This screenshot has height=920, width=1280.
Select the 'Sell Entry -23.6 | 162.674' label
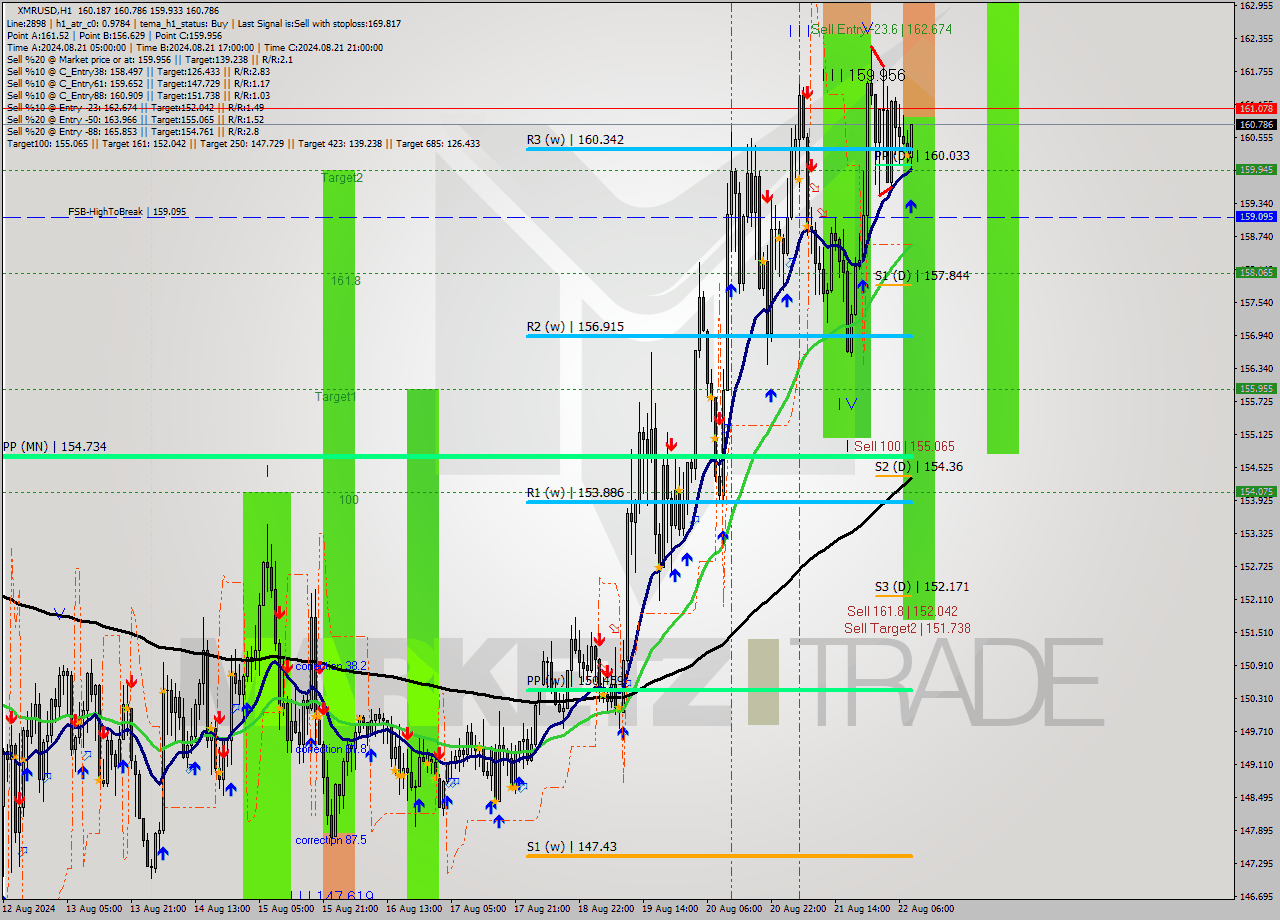[882, 30]
